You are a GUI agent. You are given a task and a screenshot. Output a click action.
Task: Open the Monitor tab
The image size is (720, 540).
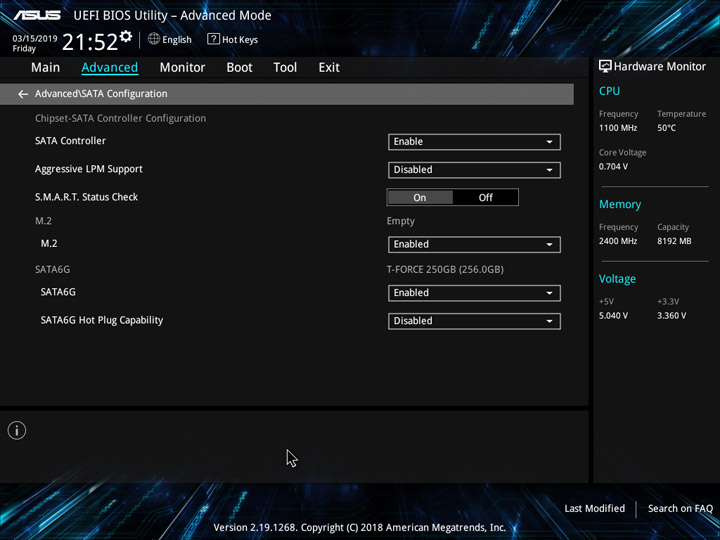182,68
